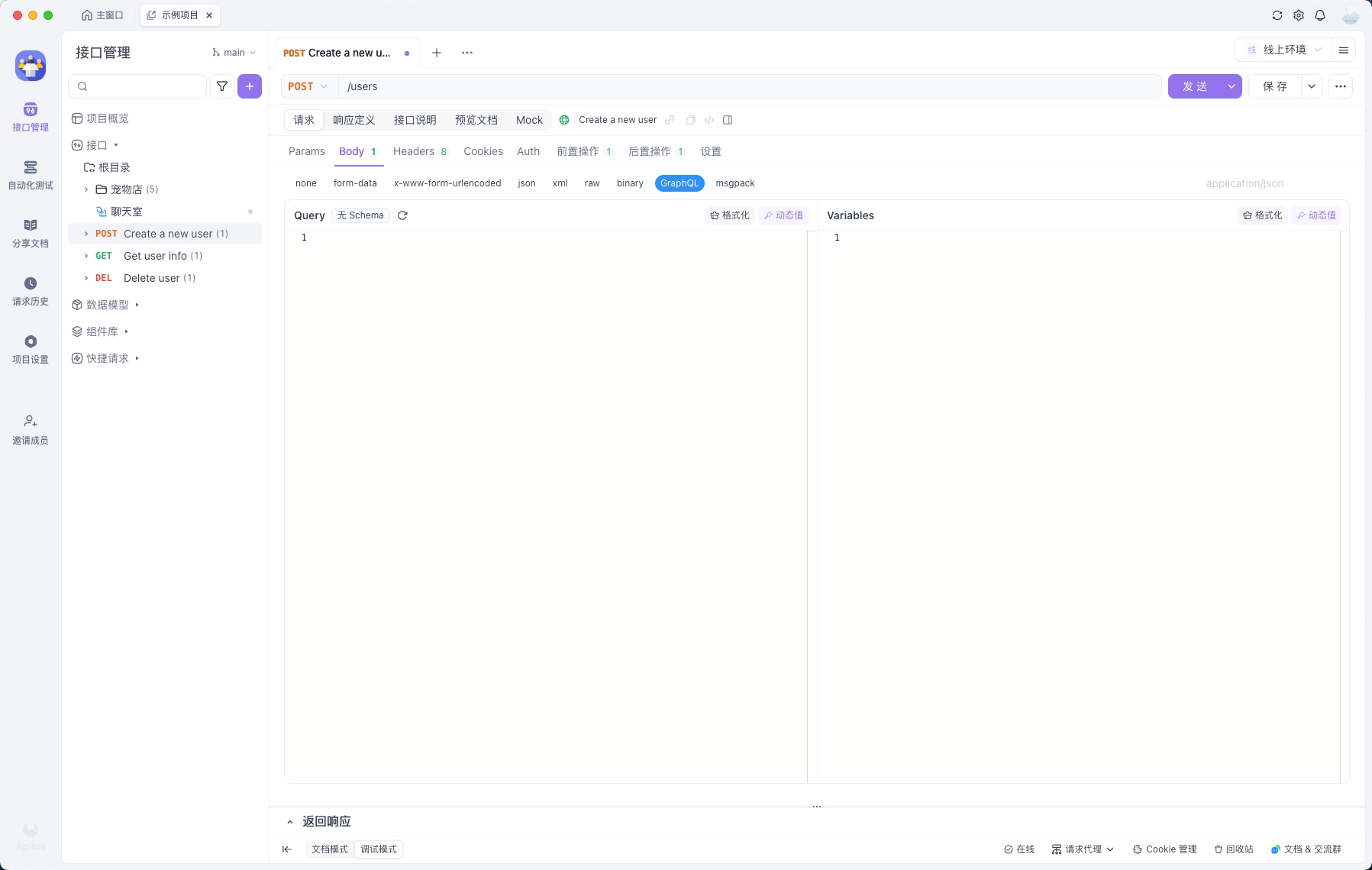This screenshot has height=870, width=1372.
Task: Open the 保存 dropdown arrow
Action: tap(1312, 86)
